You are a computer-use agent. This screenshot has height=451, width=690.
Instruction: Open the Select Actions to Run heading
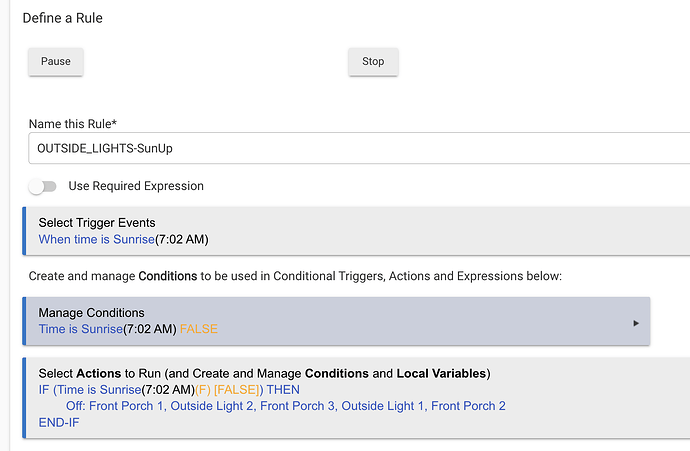tap(264, 373)
